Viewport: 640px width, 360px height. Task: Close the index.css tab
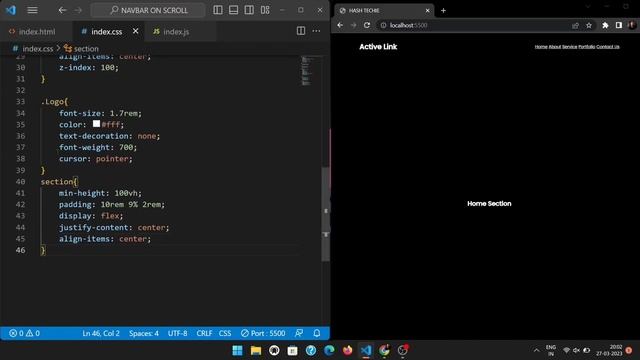coord(136,31)
